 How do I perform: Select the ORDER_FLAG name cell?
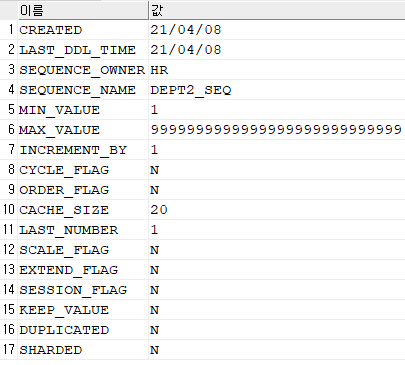point(83,190)
